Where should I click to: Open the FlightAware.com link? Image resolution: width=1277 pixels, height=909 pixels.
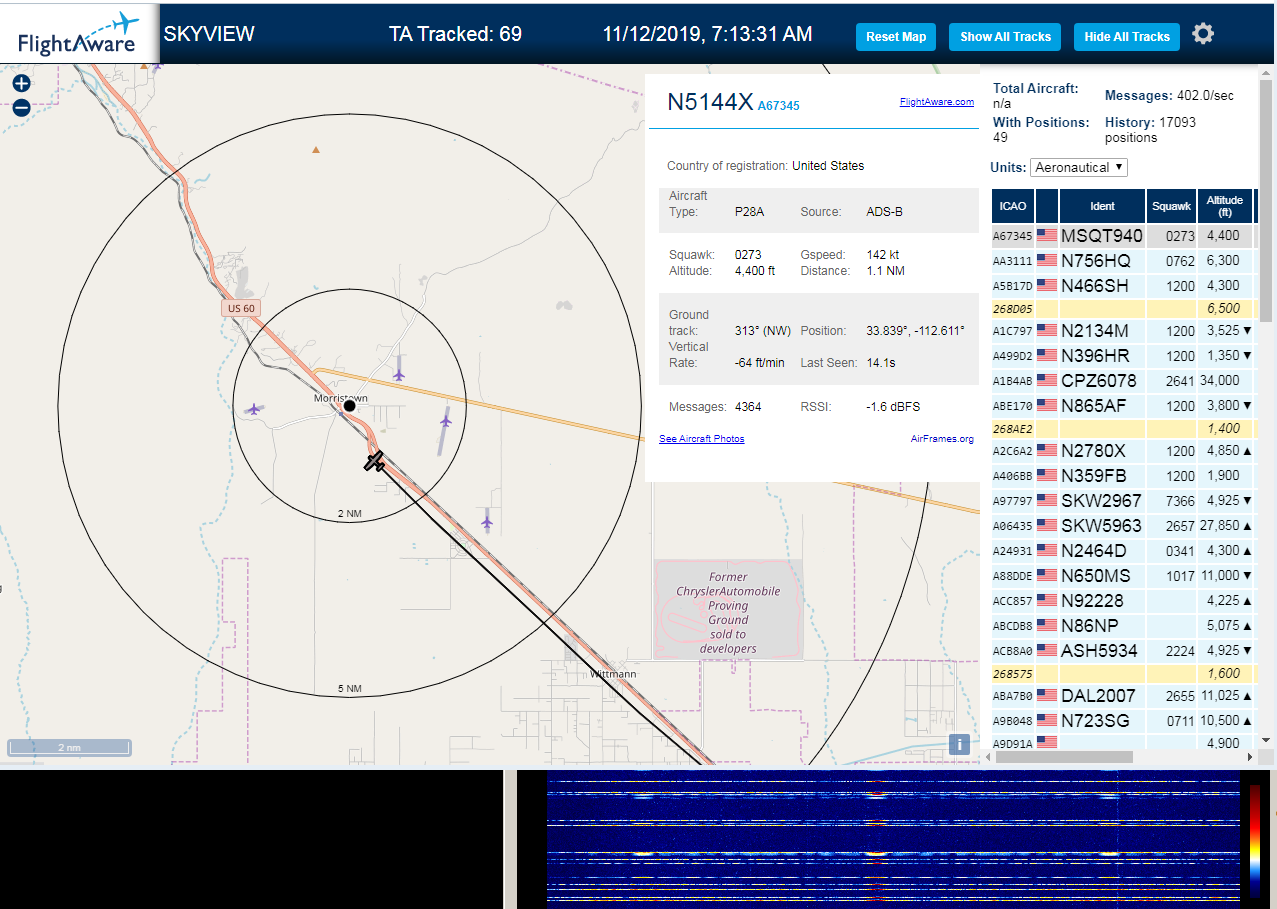pyautogui.click(x=936, y=102)
